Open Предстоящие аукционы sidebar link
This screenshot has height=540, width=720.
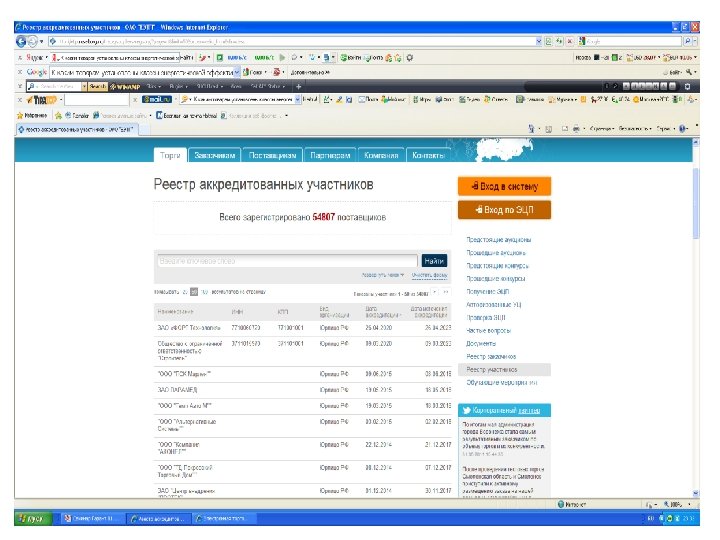point(499,240)
